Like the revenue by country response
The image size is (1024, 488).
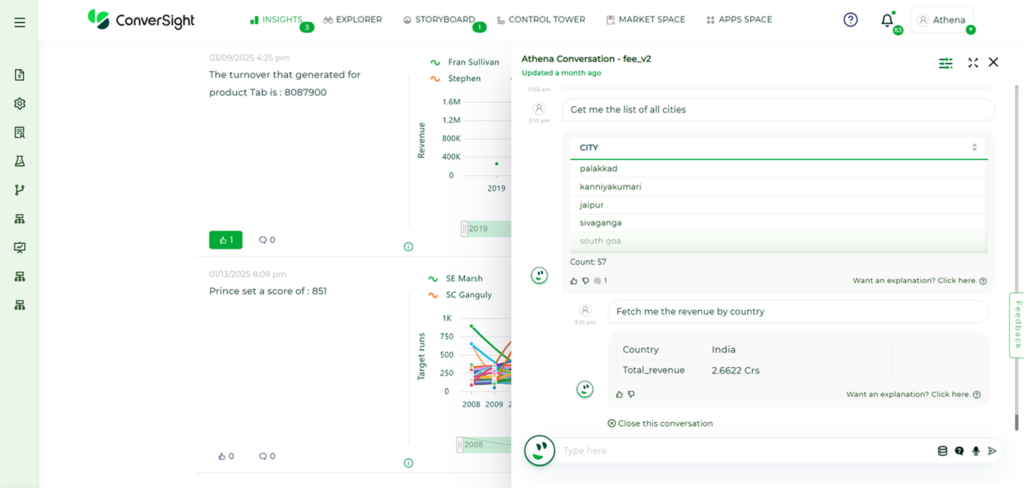click(x=620, y=395)
